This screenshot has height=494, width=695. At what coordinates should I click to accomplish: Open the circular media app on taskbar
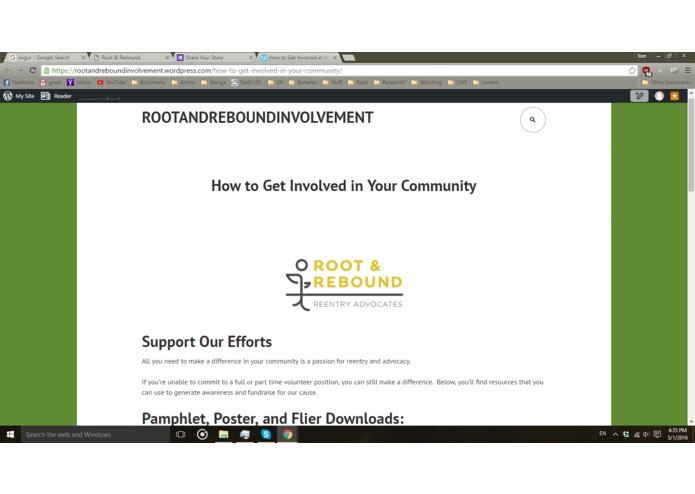pyautogui.click(x=202, y=435)
